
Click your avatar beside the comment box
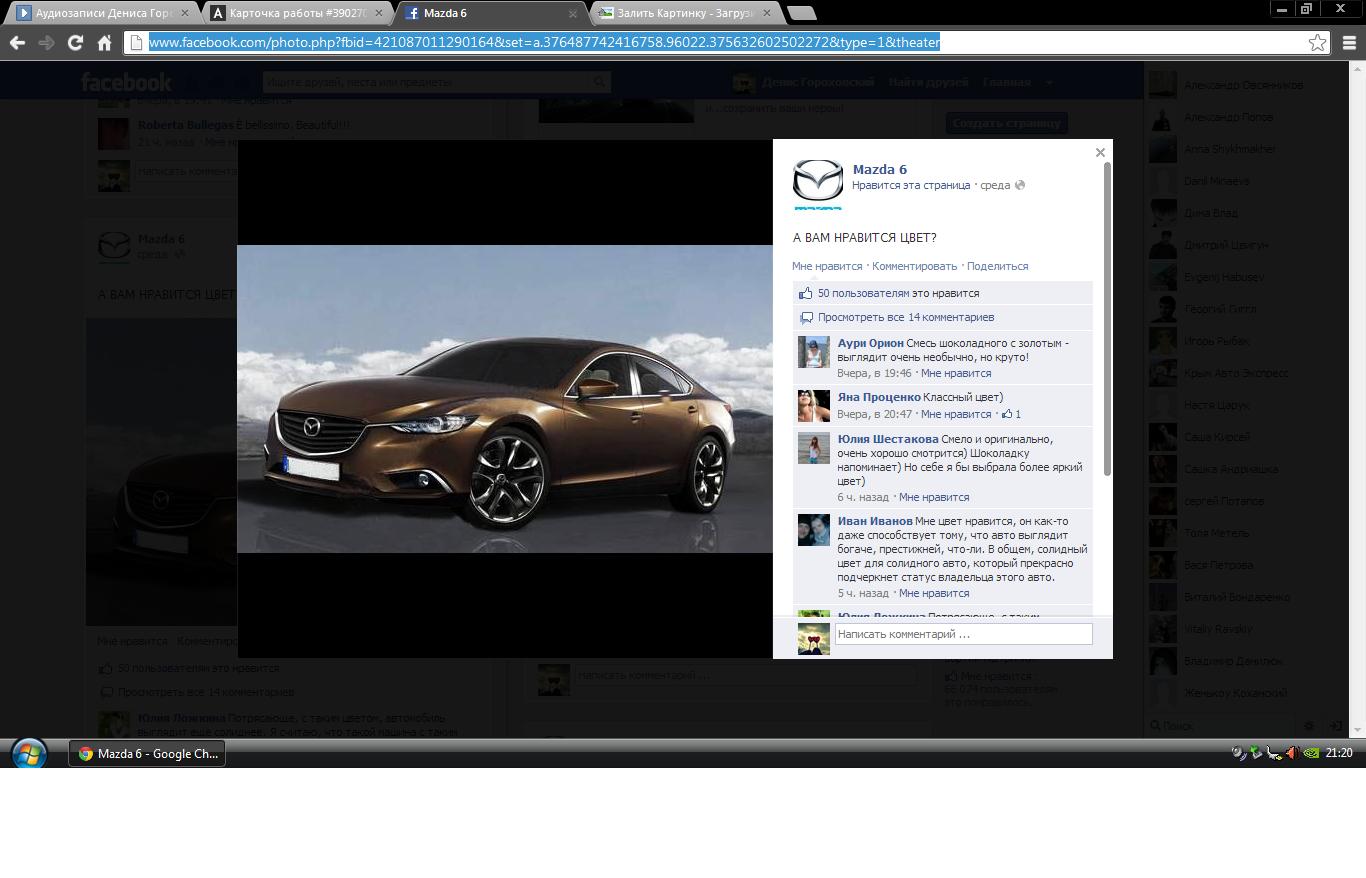tap(814, 639)
